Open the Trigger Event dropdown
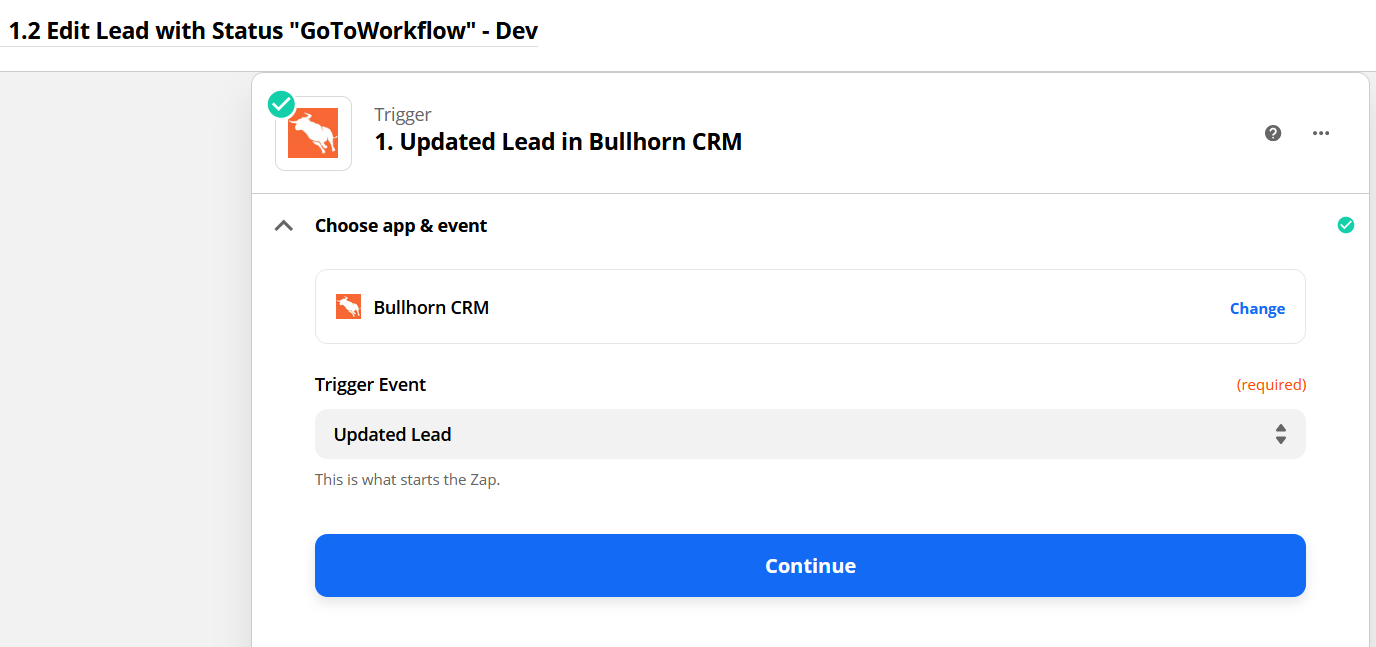This screenshot has height=647, width=1376. pos(810,434)
